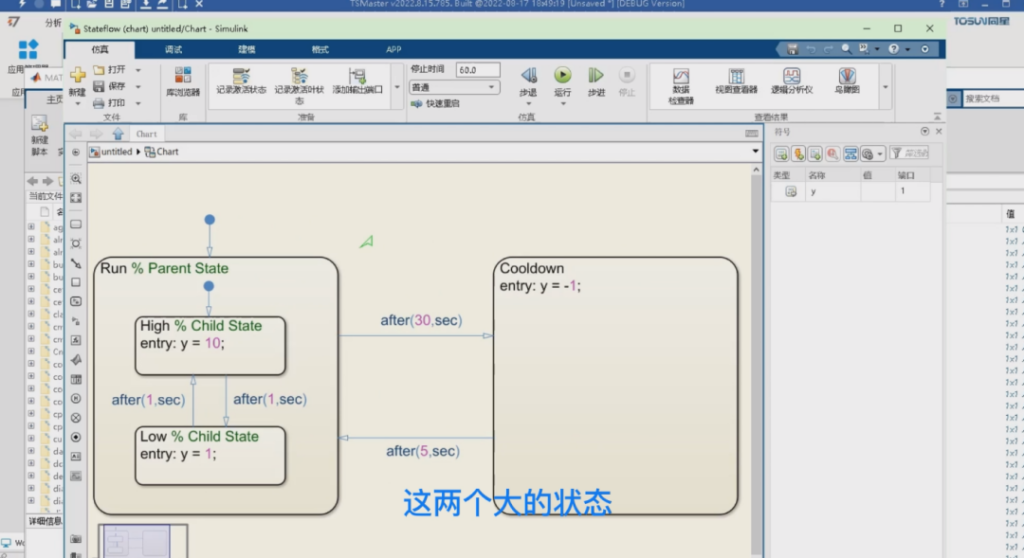The width and height of the screenshot is (1024, 558).
Task: Click the 步退 step back icon
Action: point(528,76)
